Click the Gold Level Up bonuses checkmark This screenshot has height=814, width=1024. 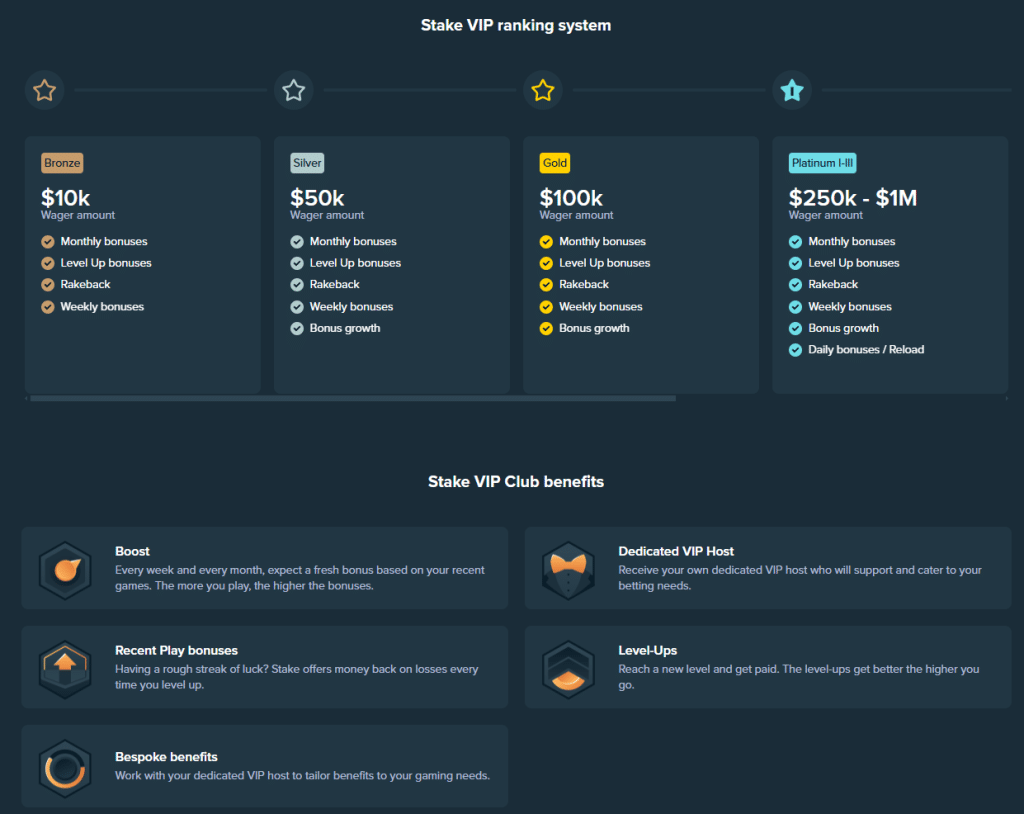(x=547, y=263)
